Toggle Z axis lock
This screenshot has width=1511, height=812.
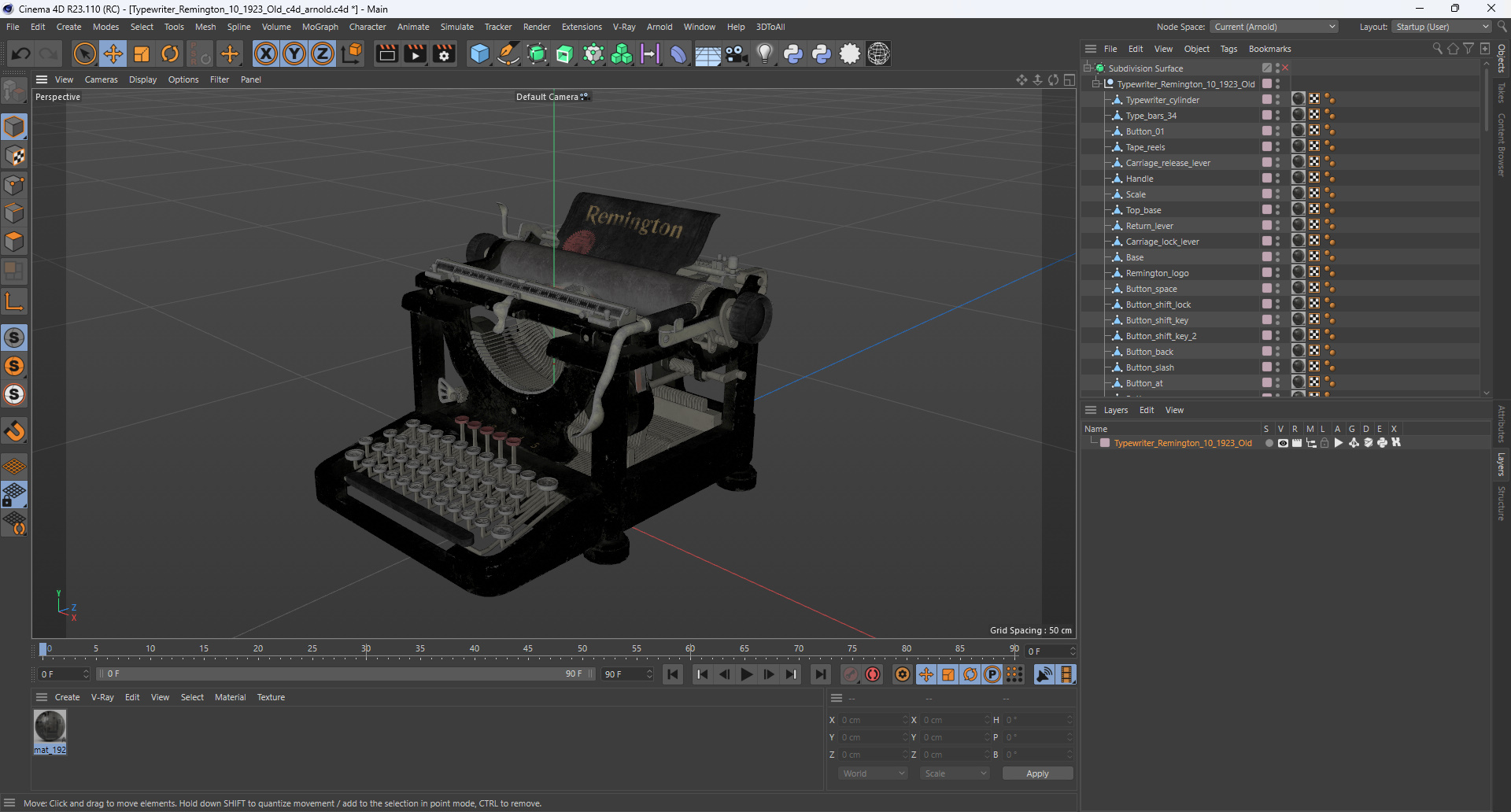pyautogui.click(x=323, y=54)
